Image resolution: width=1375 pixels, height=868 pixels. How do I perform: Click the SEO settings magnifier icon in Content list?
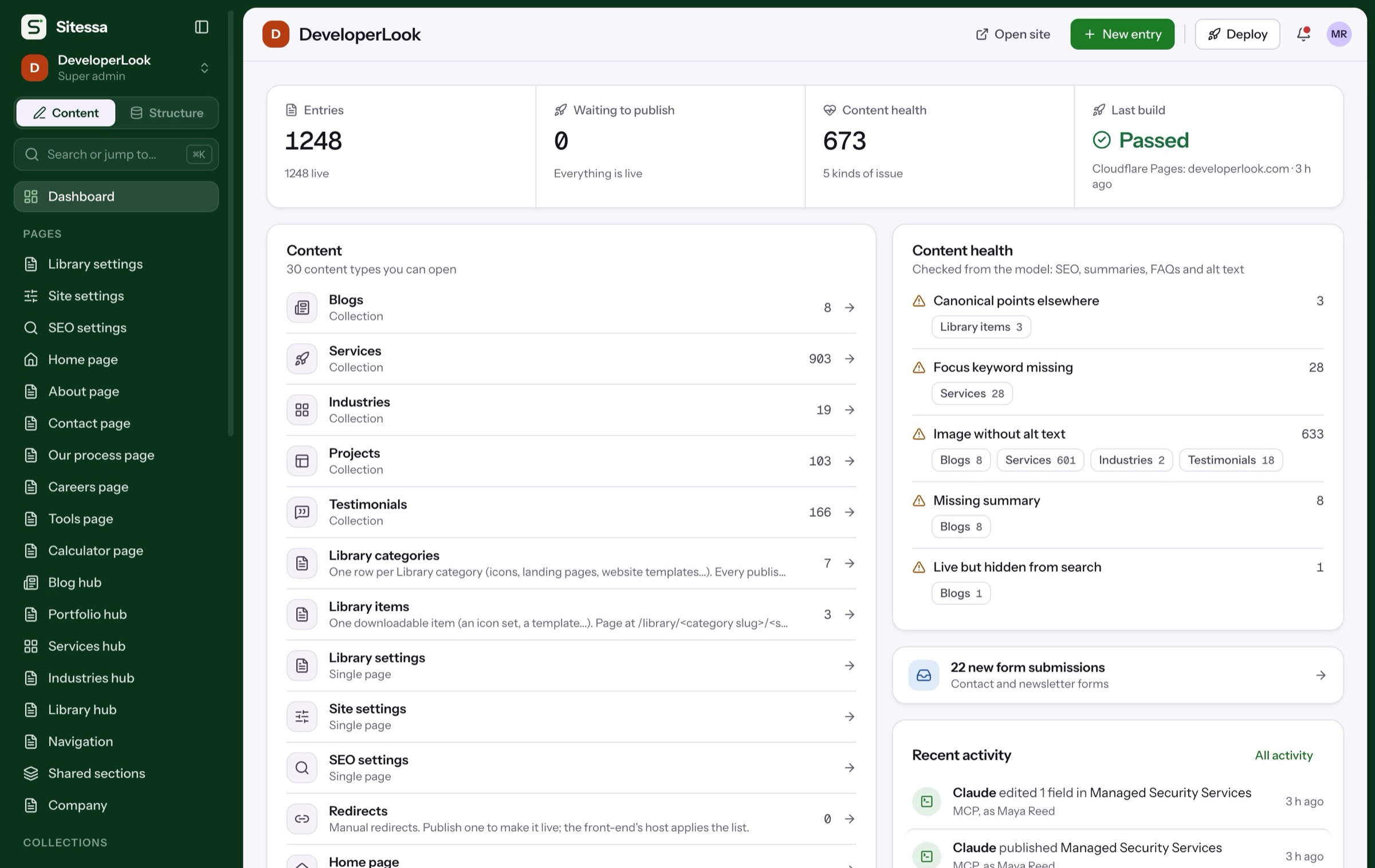pos(302,768)
